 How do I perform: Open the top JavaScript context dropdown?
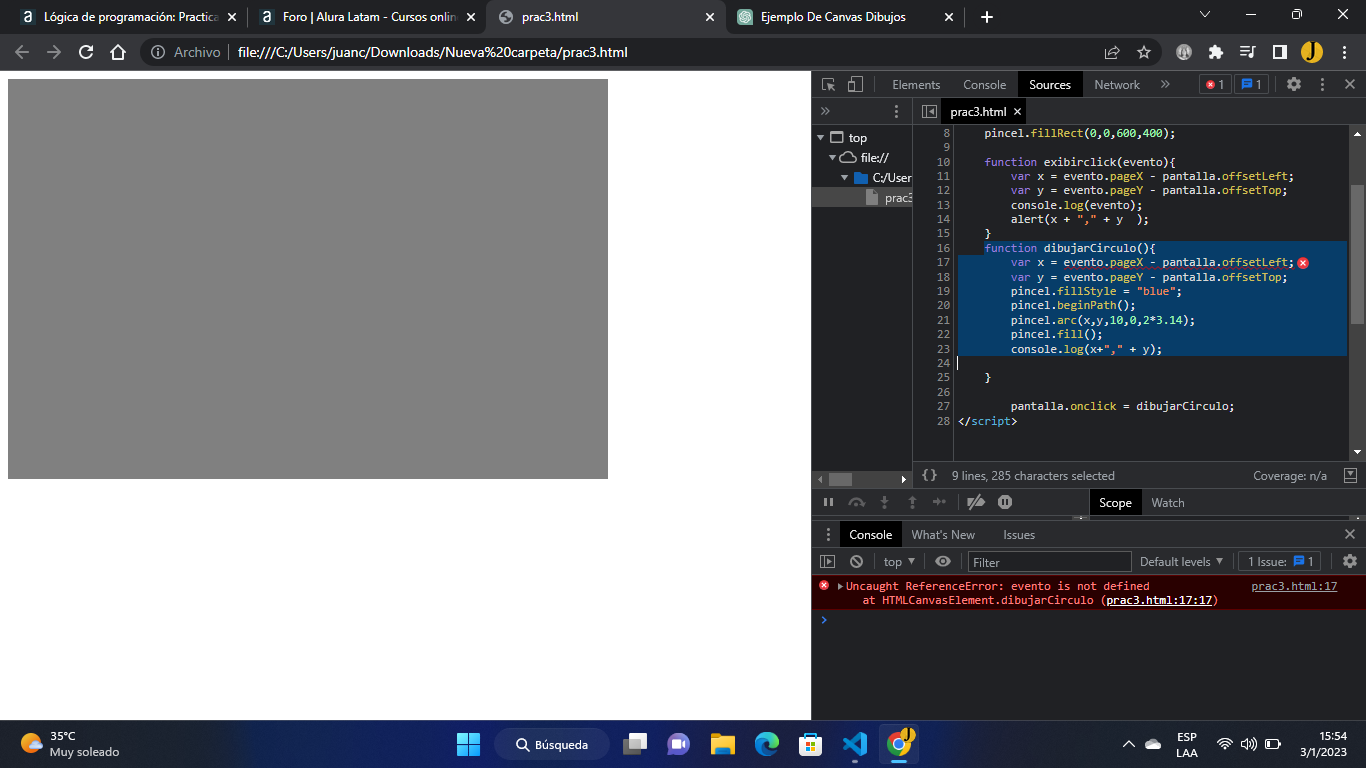pyautogui.click(x=899, y=562)
